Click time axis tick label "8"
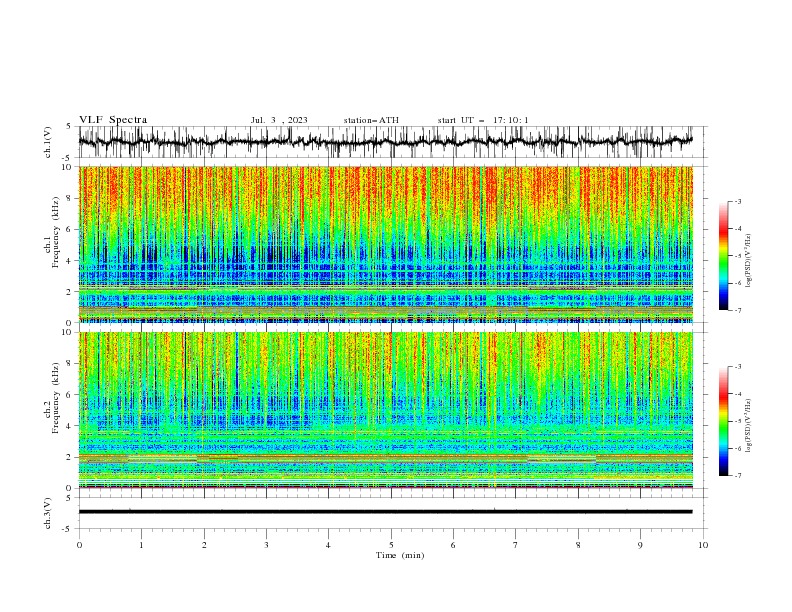This screenshot has height=612, width=792. click(x=578, y=545)
